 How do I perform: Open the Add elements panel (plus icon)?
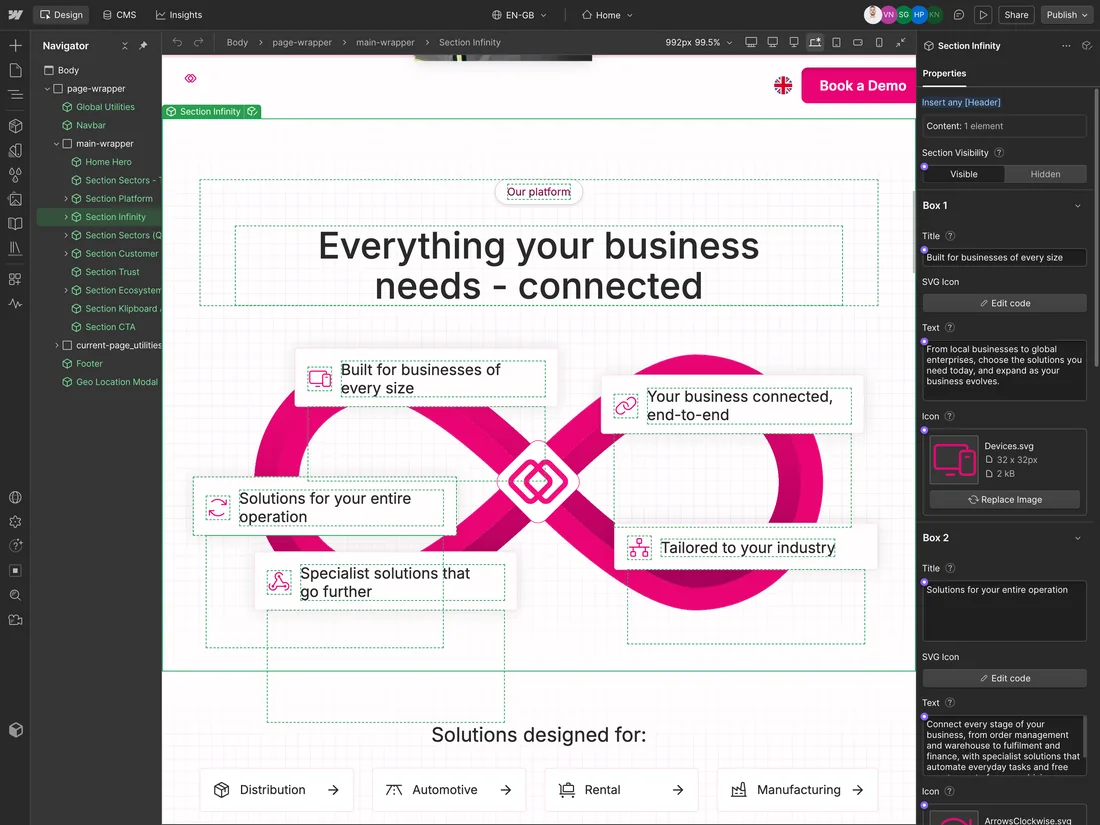(x=15, y=46)
